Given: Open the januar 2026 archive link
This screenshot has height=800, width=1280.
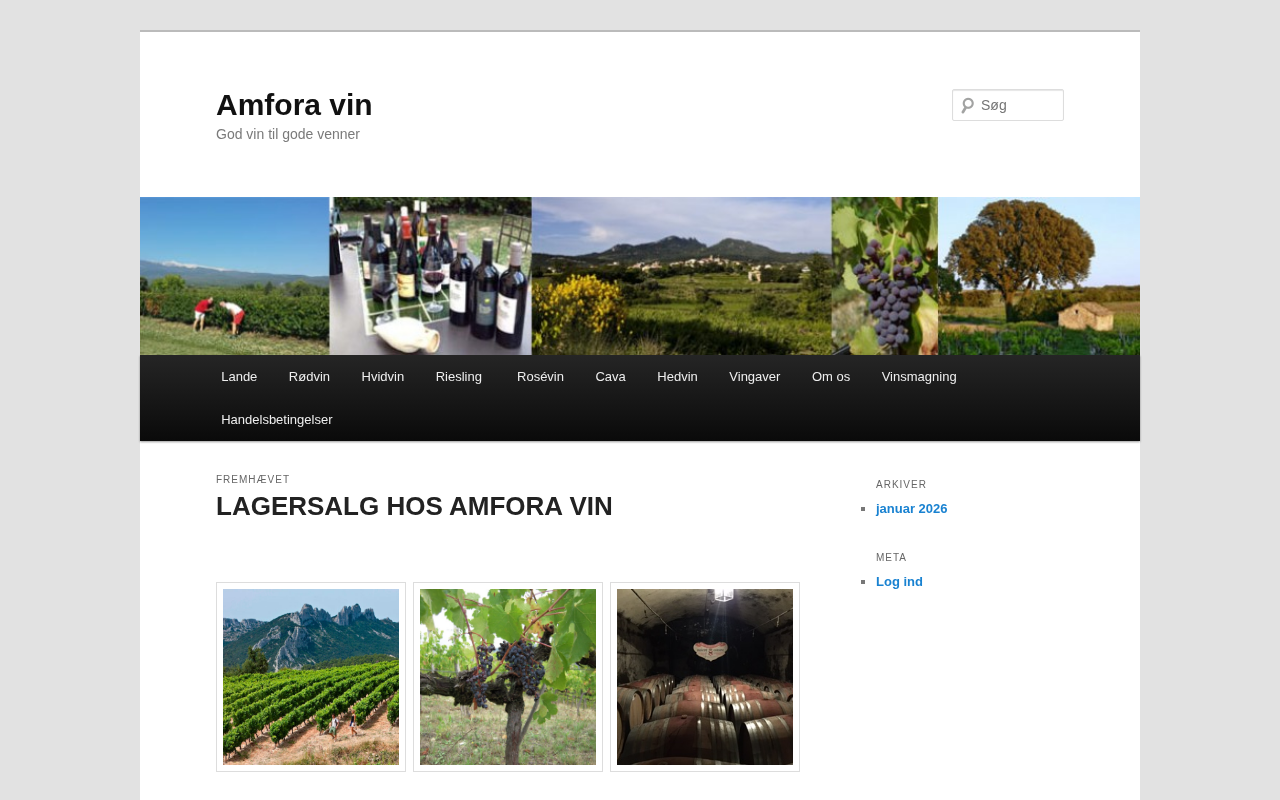Looking at the screenshot, I should [x=911, y=509].
